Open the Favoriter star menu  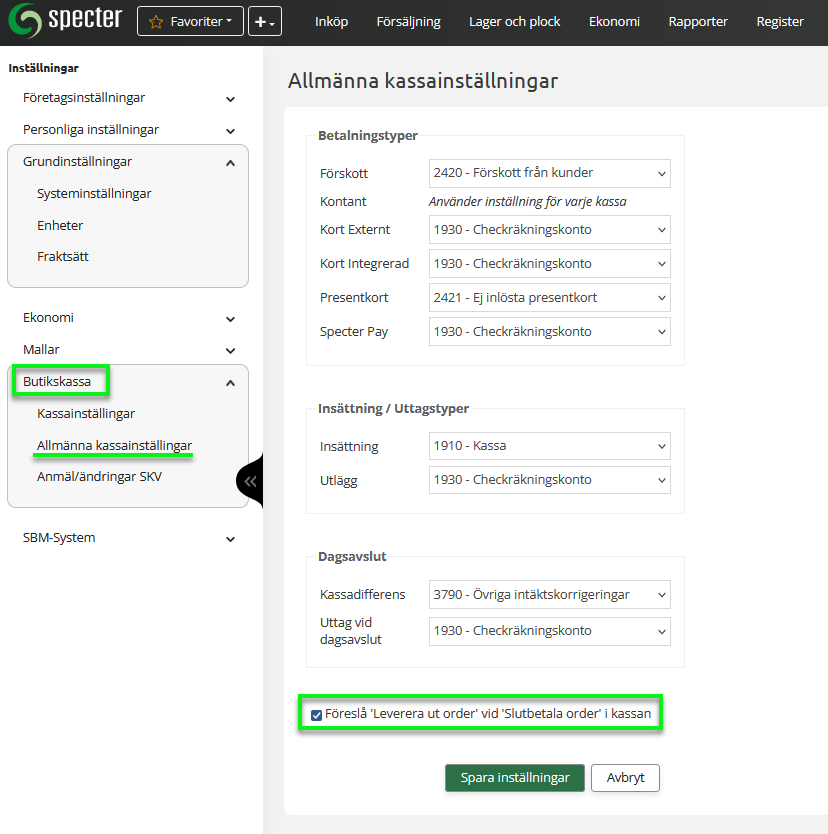click(x=190, y=21)
